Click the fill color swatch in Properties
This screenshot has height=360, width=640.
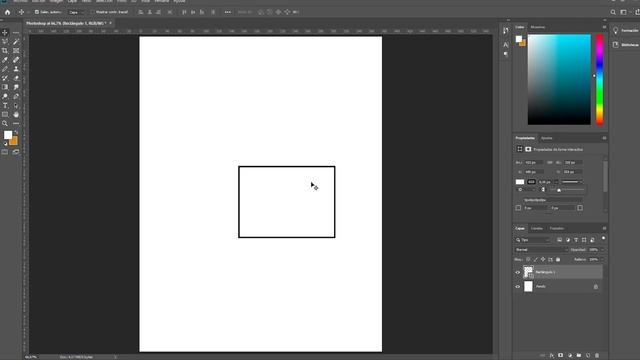click(x=520, y=182)
